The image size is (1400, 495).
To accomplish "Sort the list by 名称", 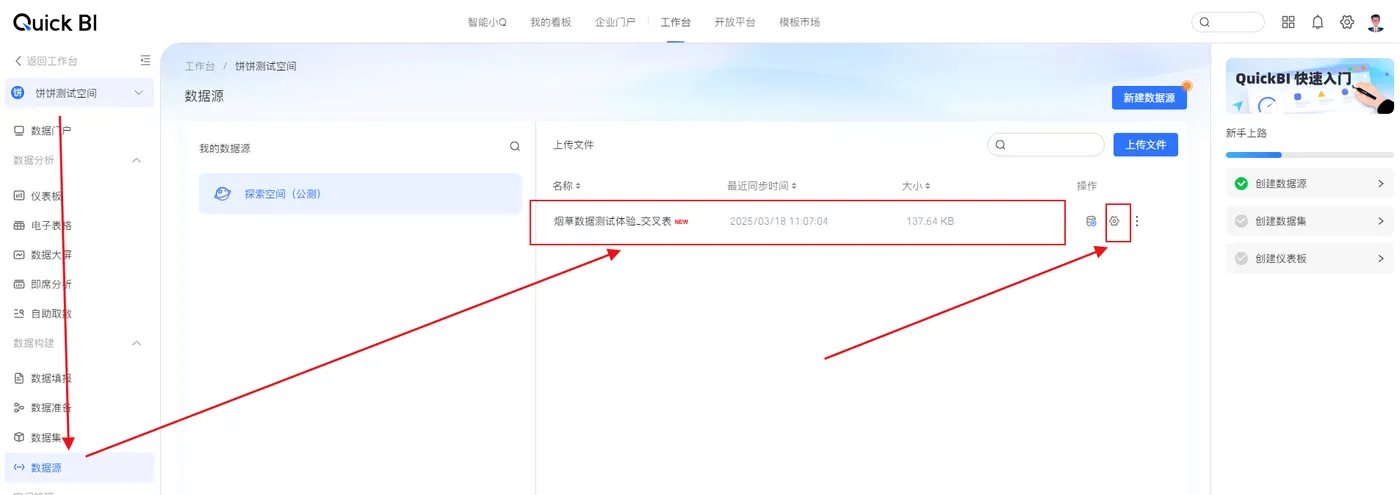I will point(567,186).
